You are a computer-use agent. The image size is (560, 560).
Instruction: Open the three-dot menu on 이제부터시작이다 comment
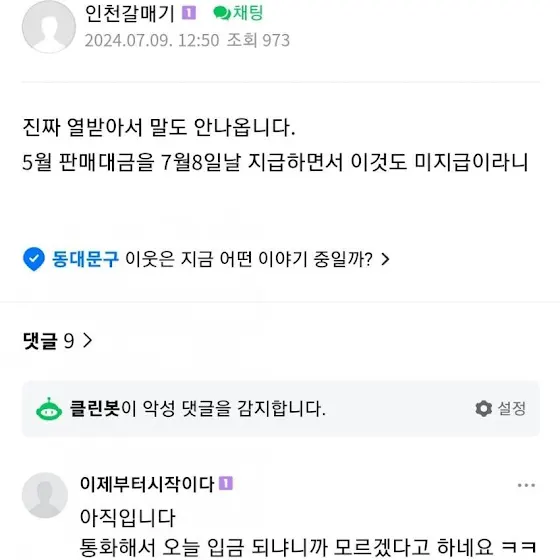[526, 485]
